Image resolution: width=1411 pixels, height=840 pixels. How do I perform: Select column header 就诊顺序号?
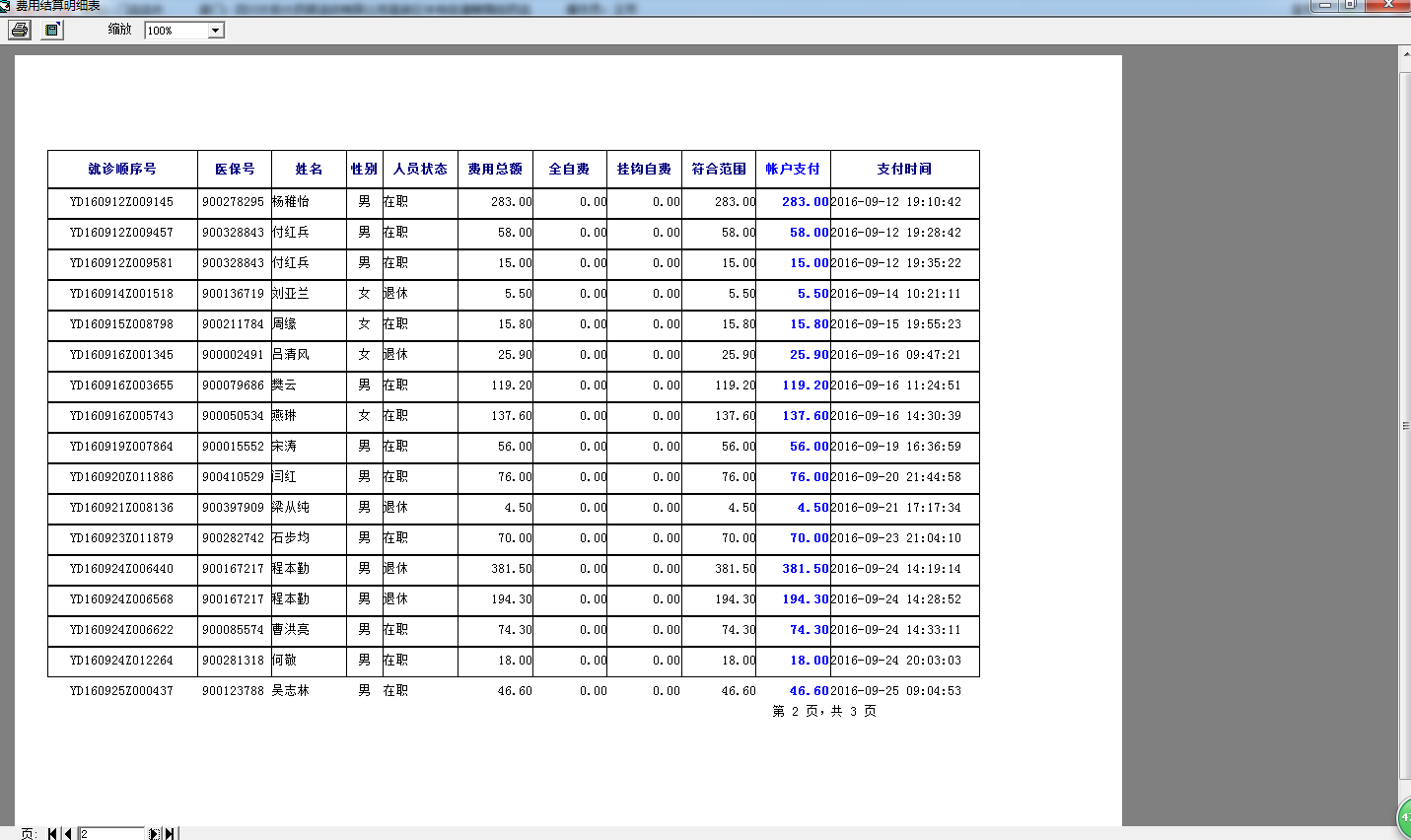122,169
